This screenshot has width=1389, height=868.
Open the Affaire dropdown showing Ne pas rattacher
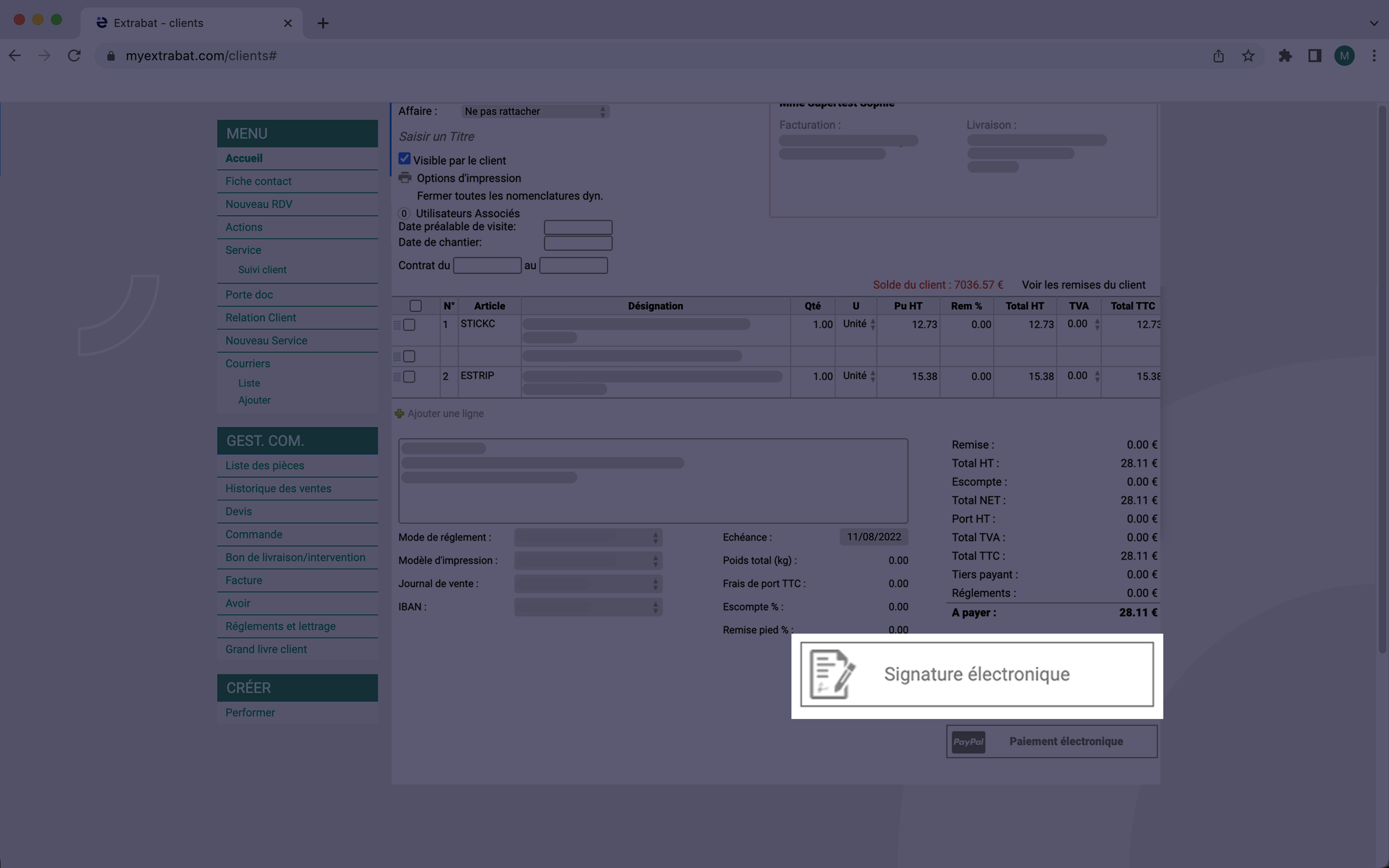(534, 111)
